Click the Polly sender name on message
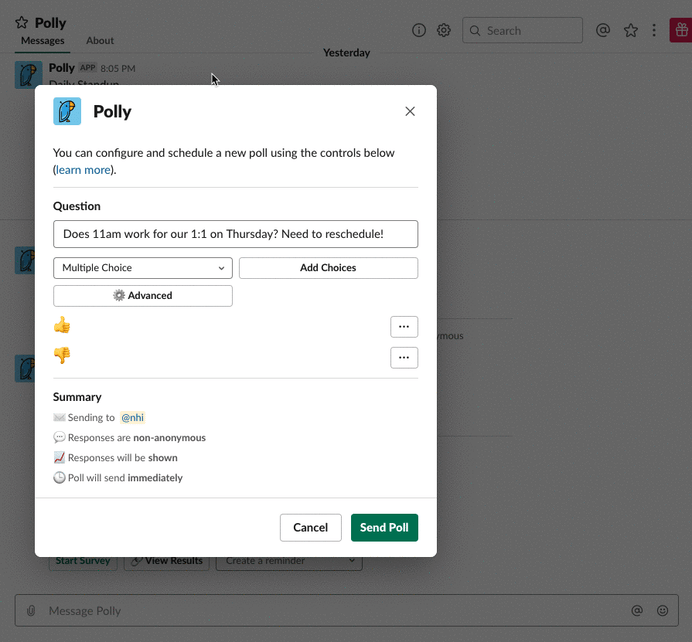This screenshot has height=642, width=692. pos(62,68)
